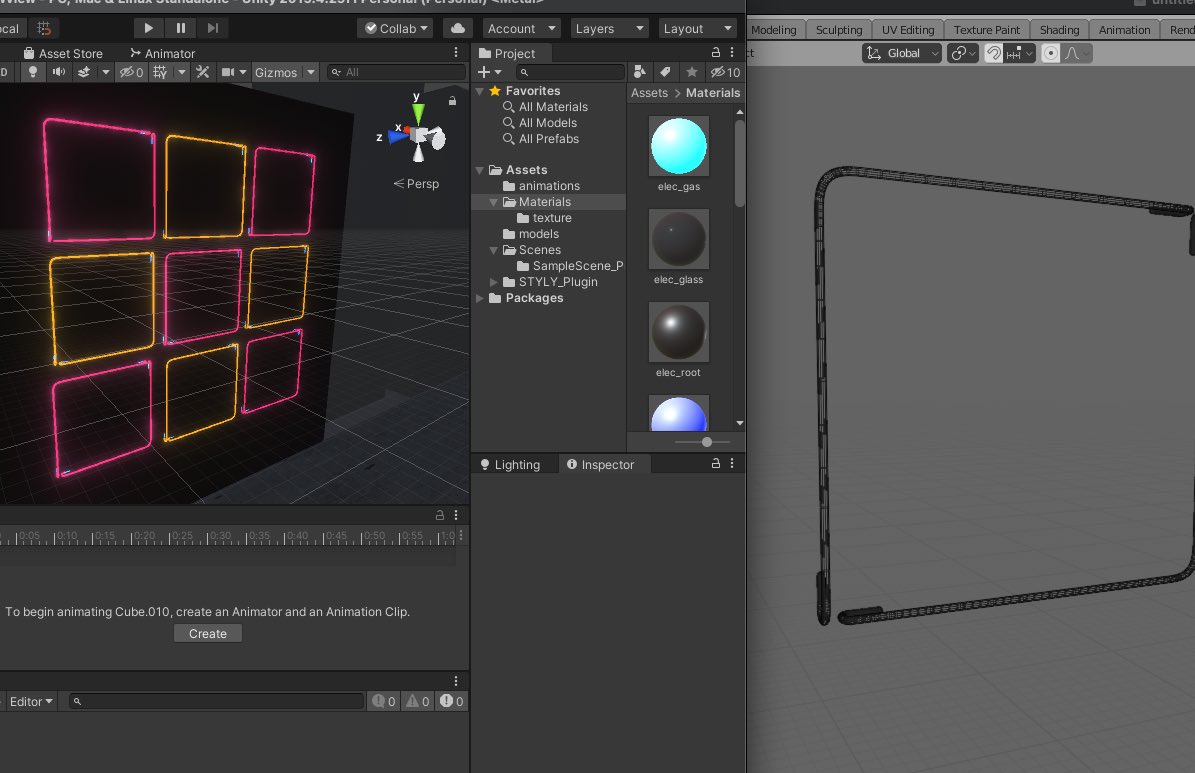Click the Create animation button
Screen dimensions: 1195x773
tap(207, 633)
